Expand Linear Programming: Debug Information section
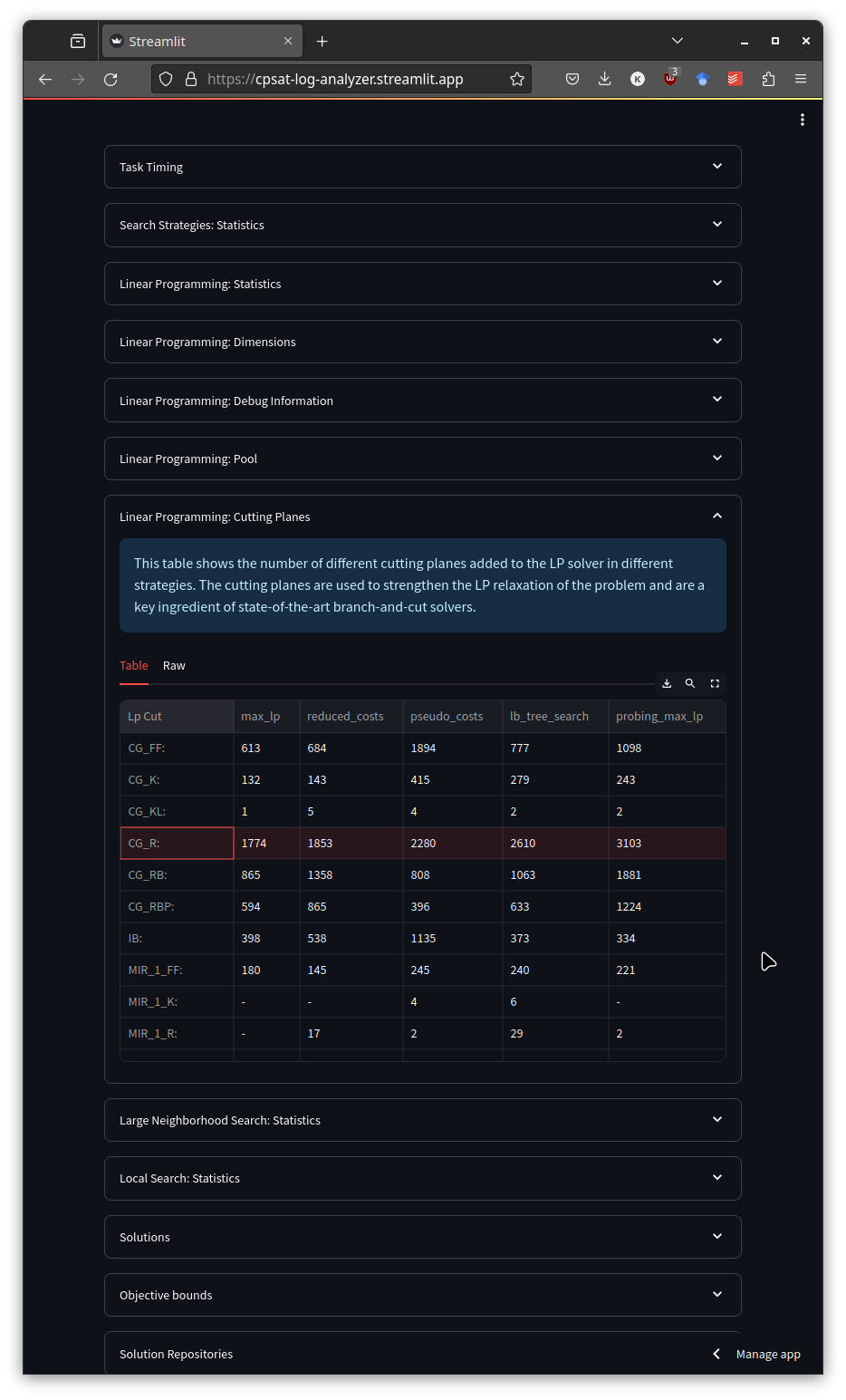This screenshot has width=846, height=1400. (423, 401)
